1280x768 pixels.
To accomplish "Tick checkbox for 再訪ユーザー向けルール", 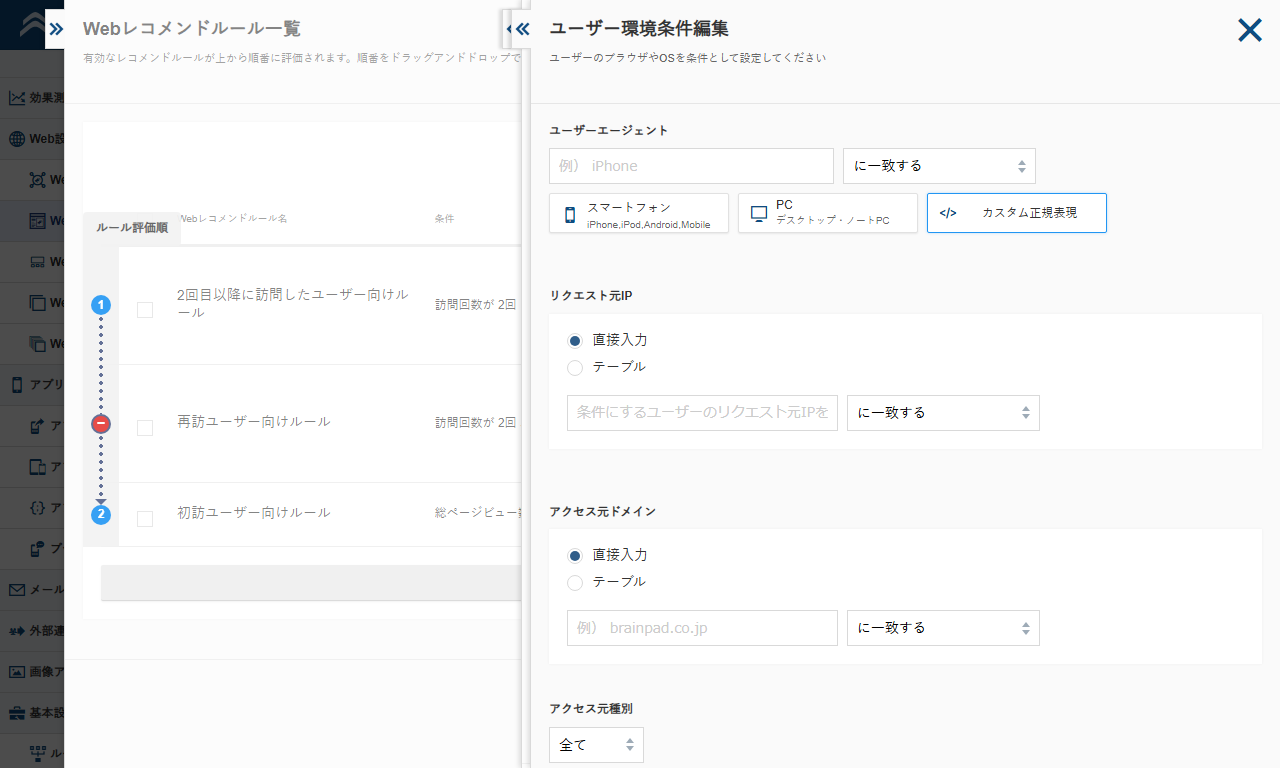I will pos(145,428).
